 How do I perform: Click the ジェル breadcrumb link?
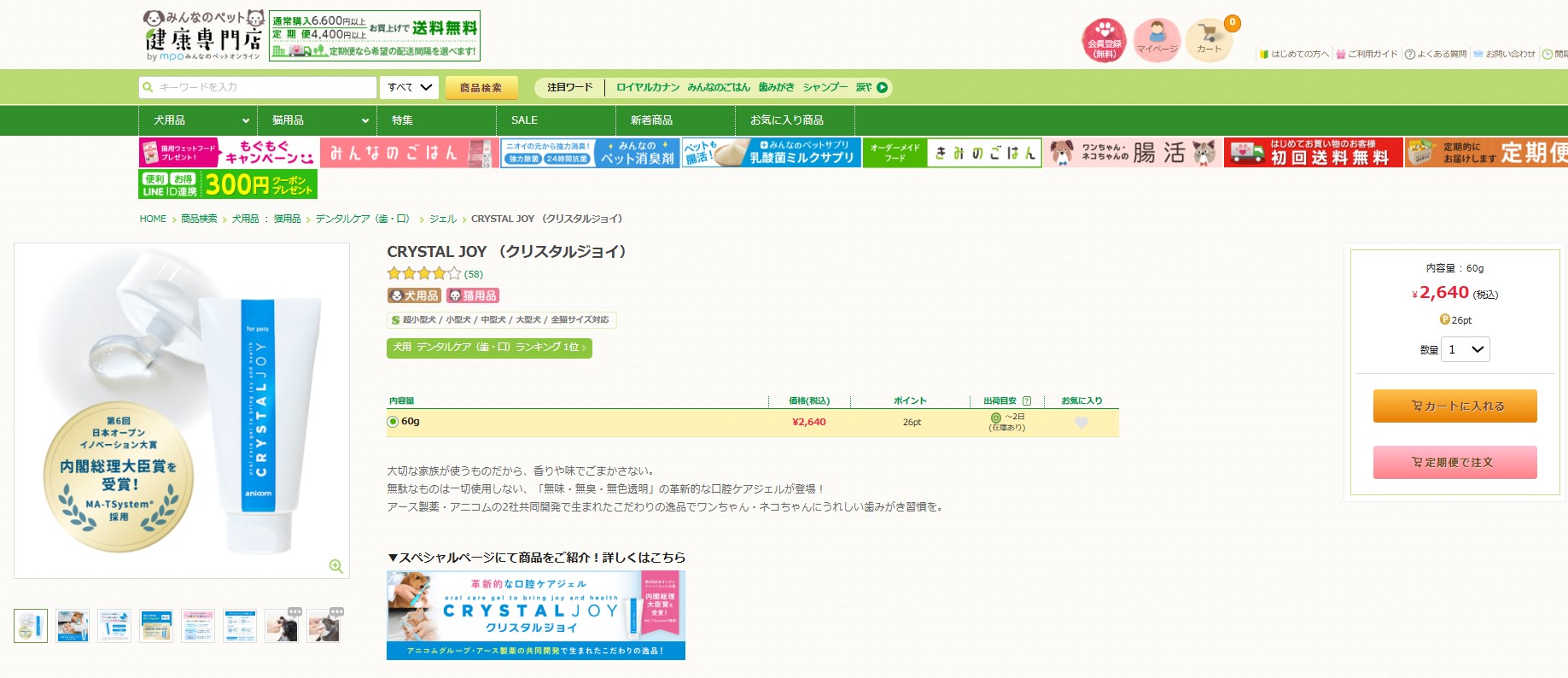pyautogui.click(x=443, y=219)
